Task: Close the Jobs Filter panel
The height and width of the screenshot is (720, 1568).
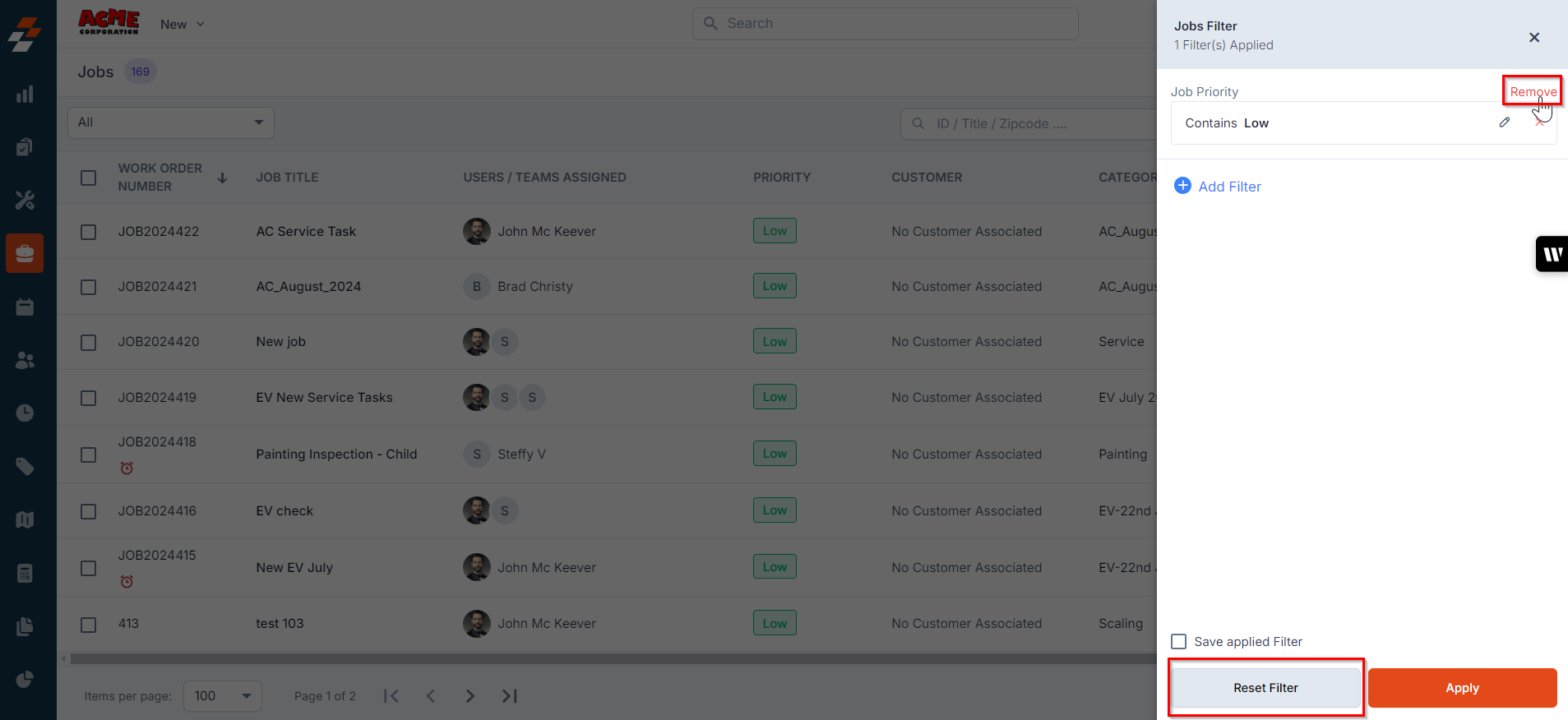Action: (1533, 37)
